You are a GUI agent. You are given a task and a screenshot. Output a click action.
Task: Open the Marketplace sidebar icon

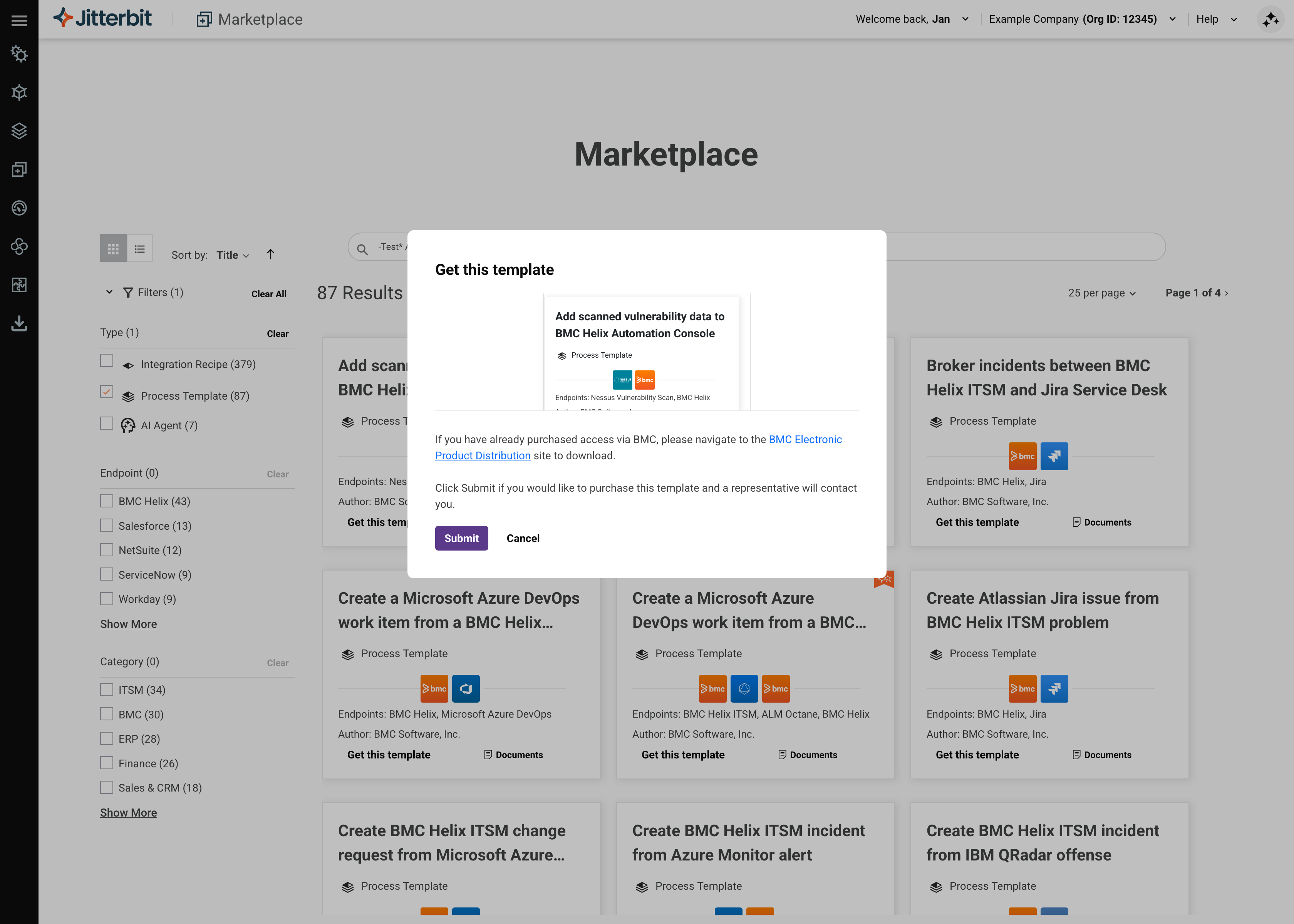tap(19, 169)
